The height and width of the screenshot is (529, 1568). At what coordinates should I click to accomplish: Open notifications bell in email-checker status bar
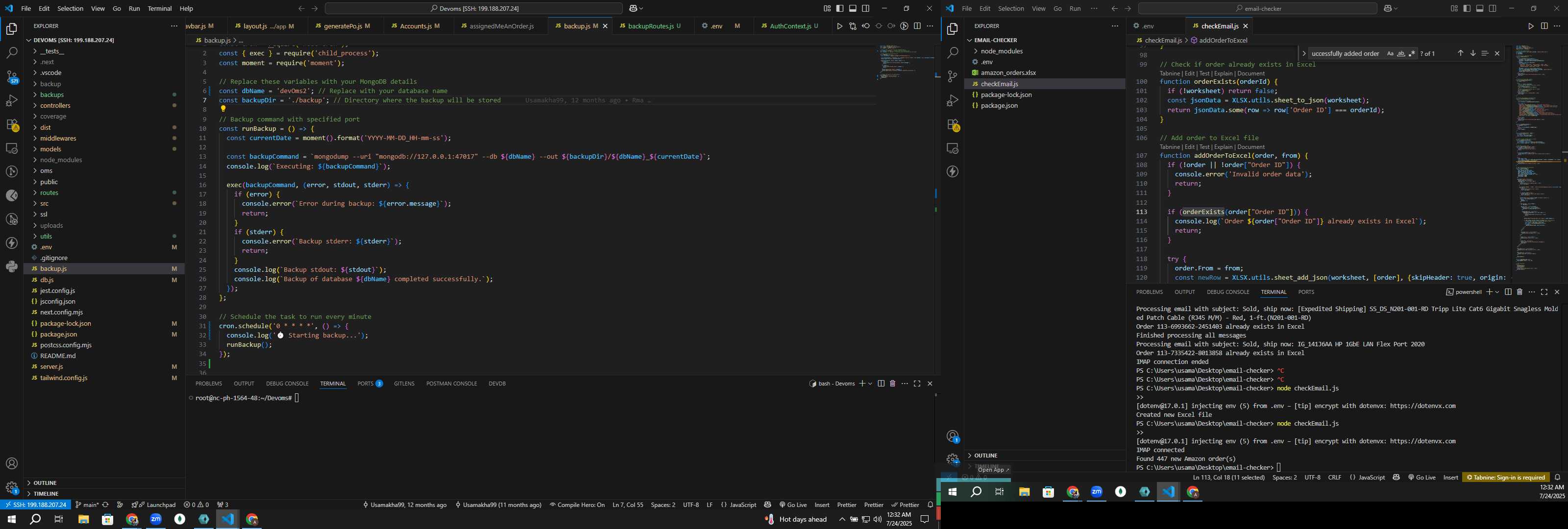point(1558,477)
